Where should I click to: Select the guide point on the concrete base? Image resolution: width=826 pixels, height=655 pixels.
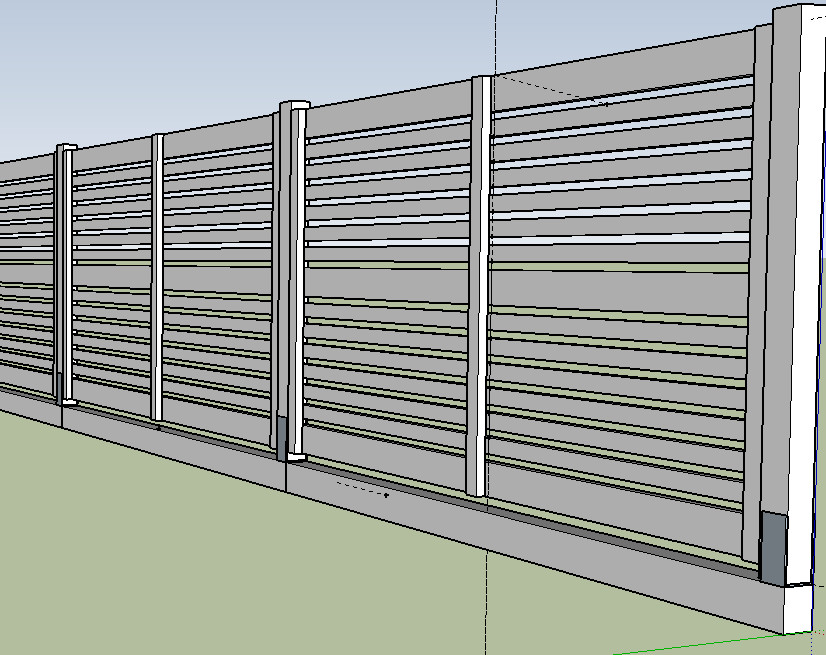pyautogui.click(x=387, y=494)
